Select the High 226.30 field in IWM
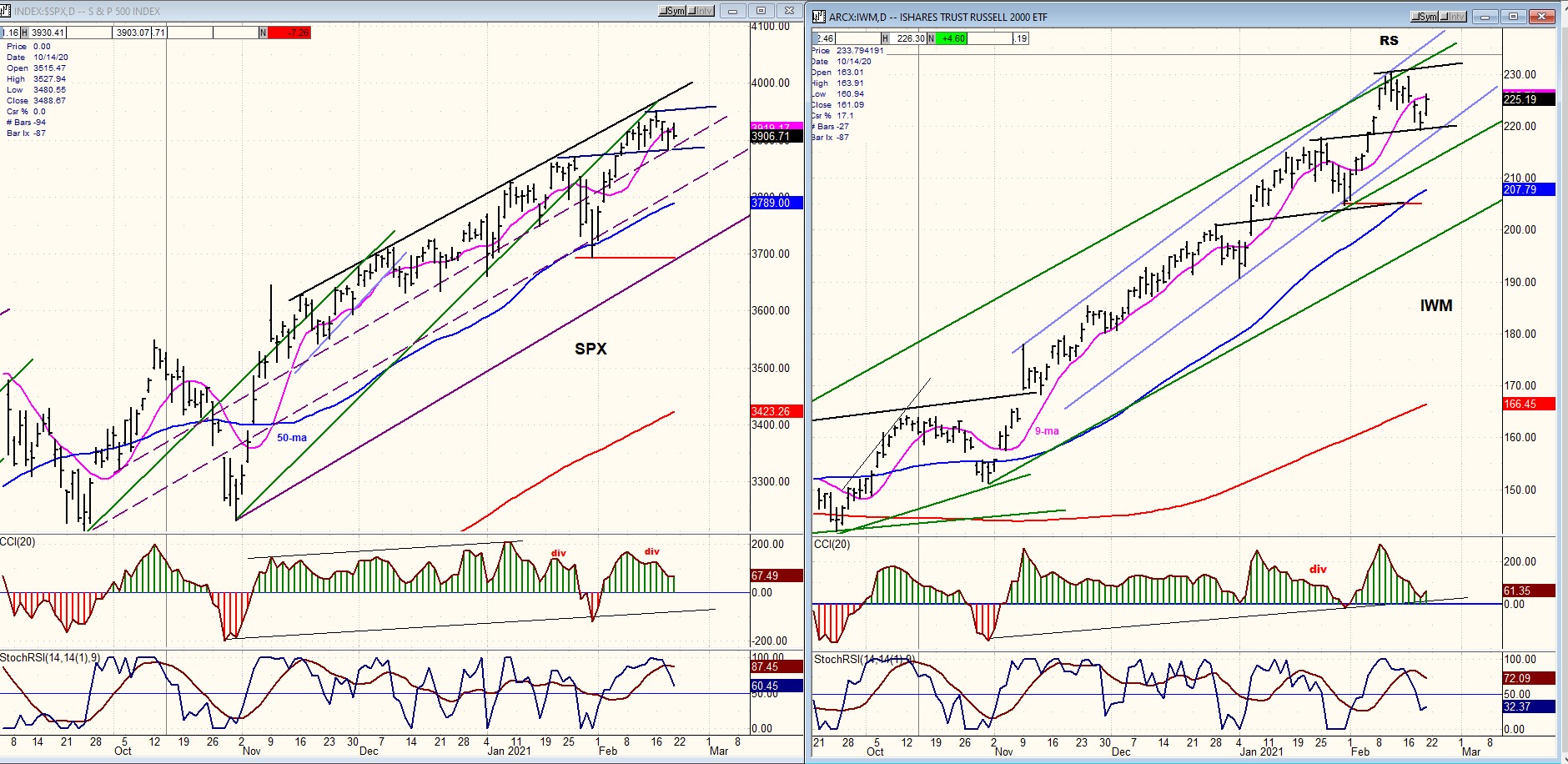 (910, 38)
